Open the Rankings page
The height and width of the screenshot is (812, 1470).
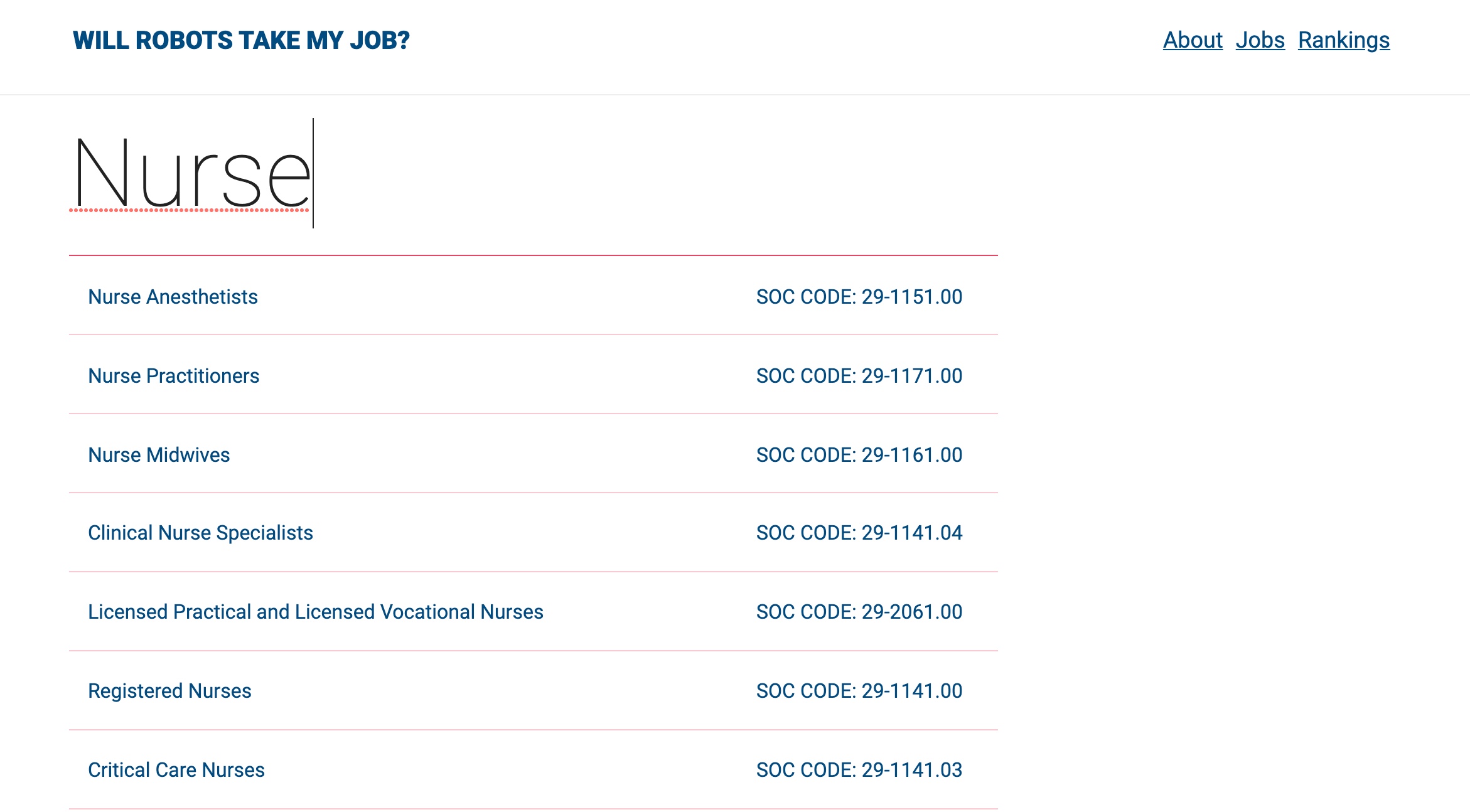pos(1344,40)
